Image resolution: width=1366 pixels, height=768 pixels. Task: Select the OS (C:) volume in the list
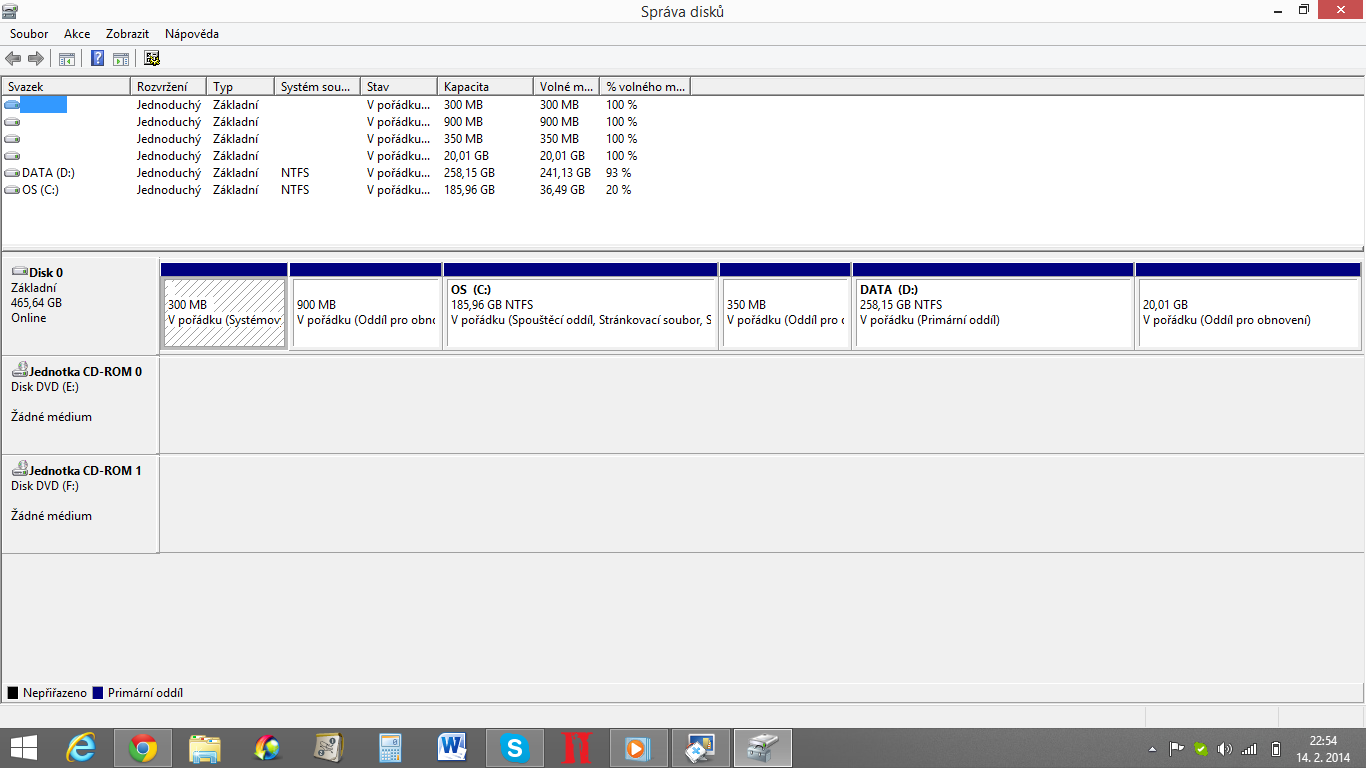point(40,190)
